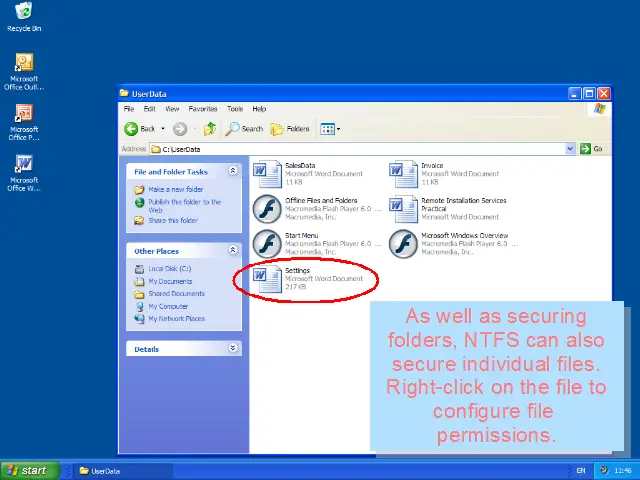
Task: Open the Views dropdown button
Action: click(x=330, y=129)
